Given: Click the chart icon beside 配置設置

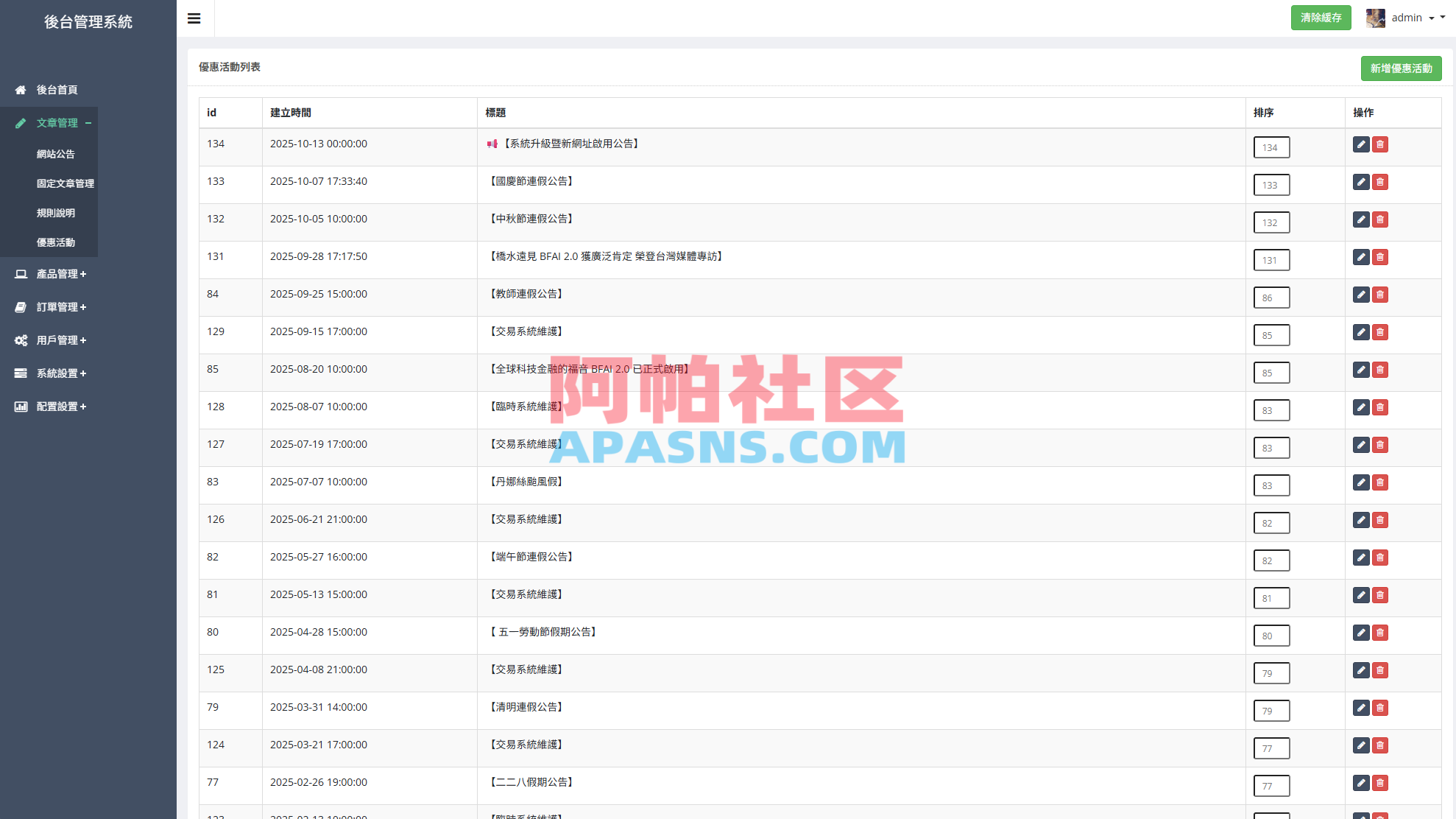Looking at the screenshot, I should pyautogui.click(x=20, y=407).
